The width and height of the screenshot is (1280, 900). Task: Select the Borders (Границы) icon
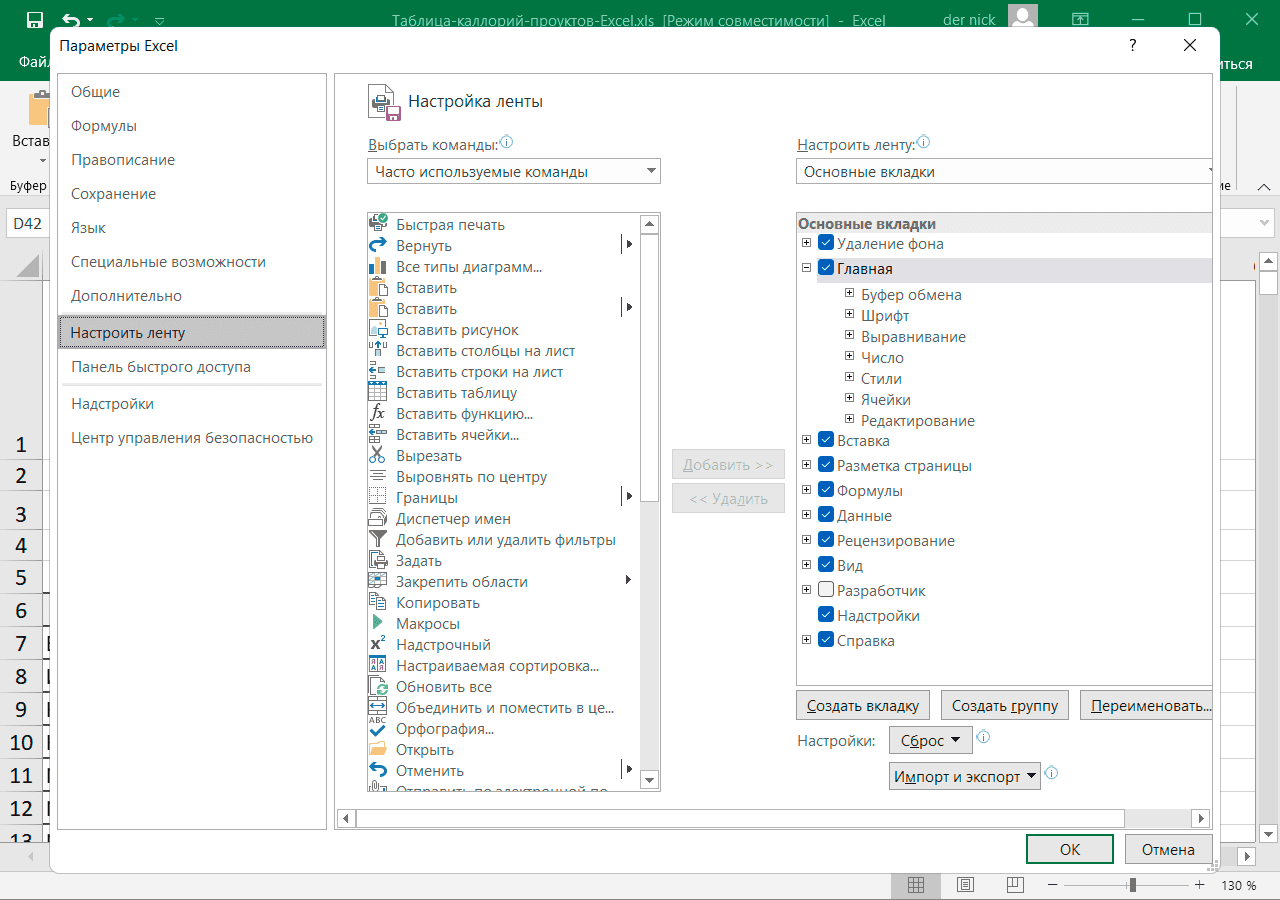pyautogui.click(x=378, y=497)
